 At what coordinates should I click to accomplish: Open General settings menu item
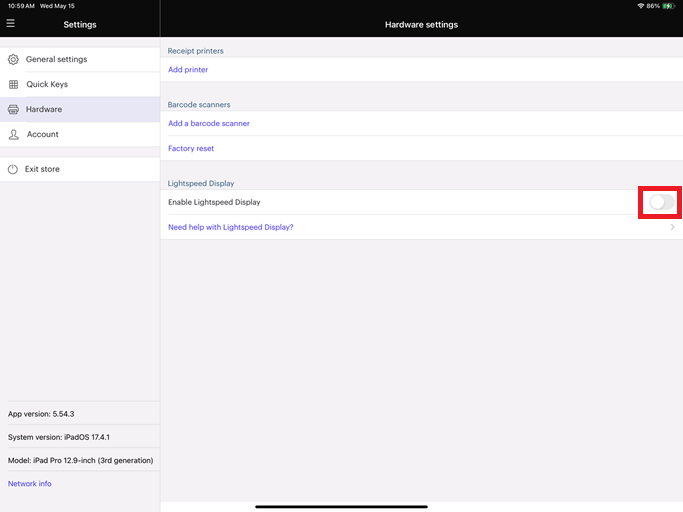[x=80, y=59]
